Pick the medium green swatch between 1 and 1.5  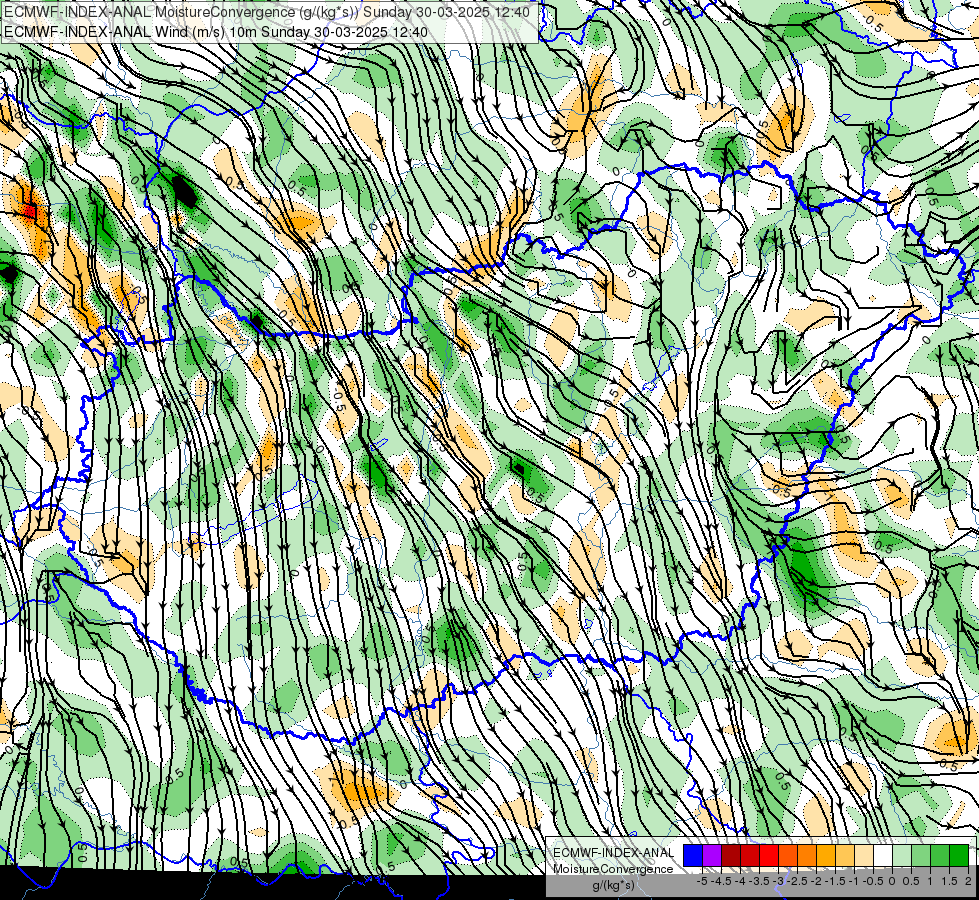[x=940, y=855]
